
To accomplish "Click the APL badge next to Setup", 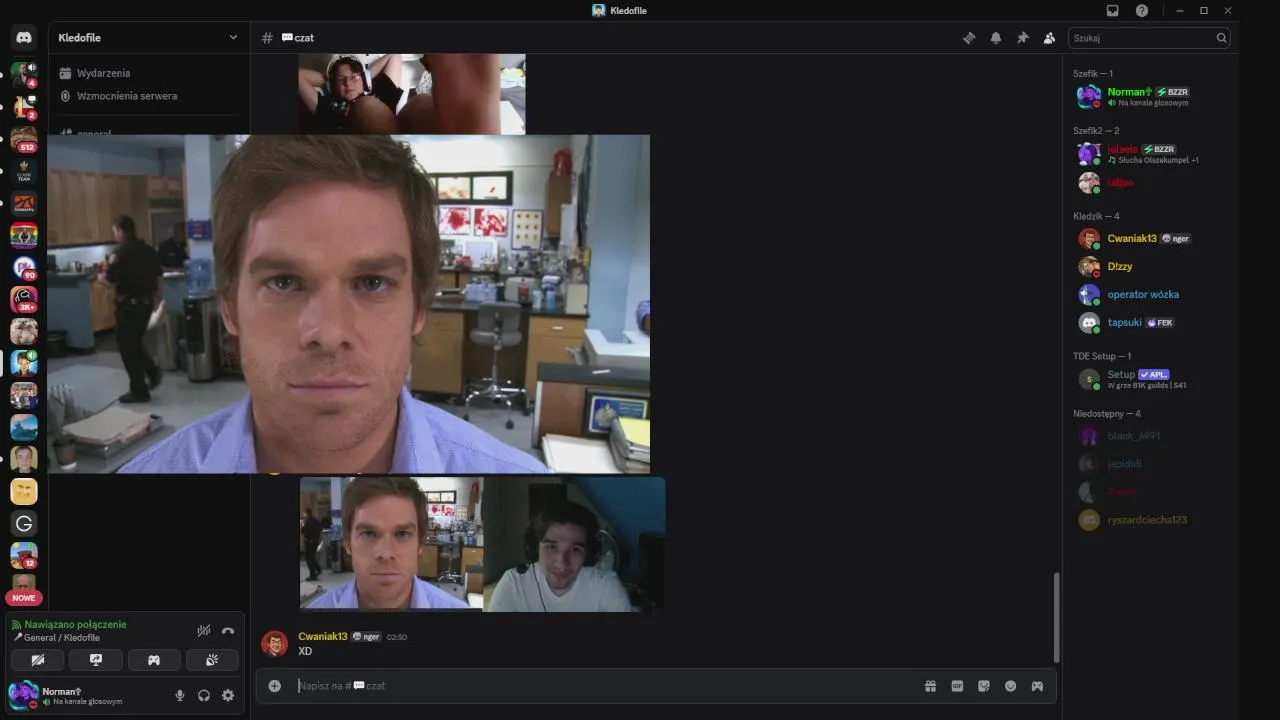I will pos(1154,375).
